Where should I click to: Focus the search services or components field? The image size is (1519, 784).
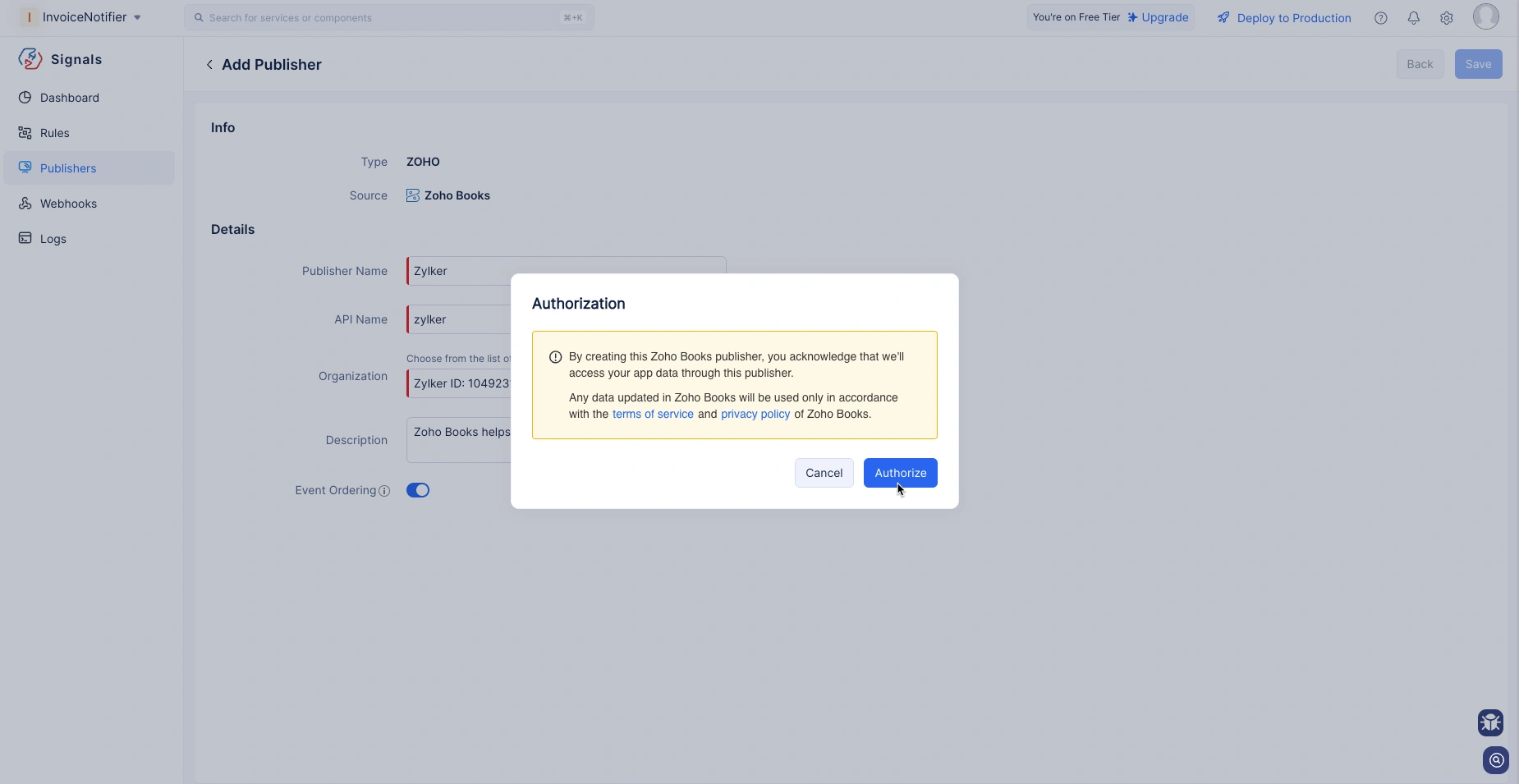coord(389,17)
